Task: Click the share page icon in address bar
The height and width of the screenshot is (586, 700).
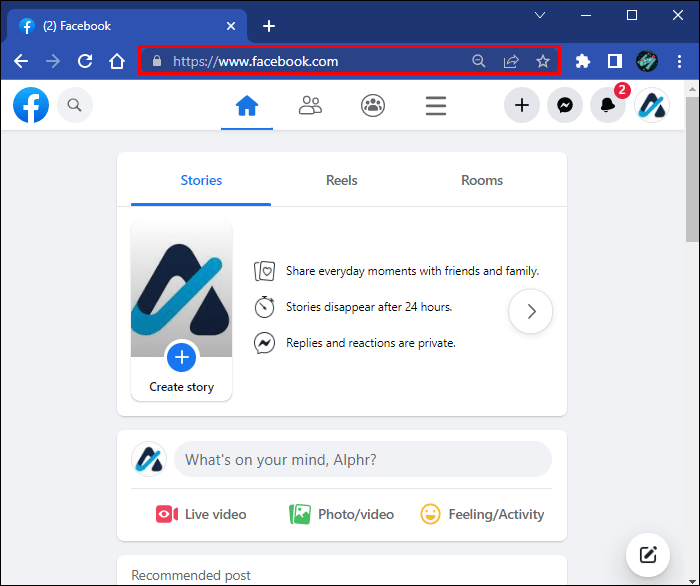Action: click(511, 61)
